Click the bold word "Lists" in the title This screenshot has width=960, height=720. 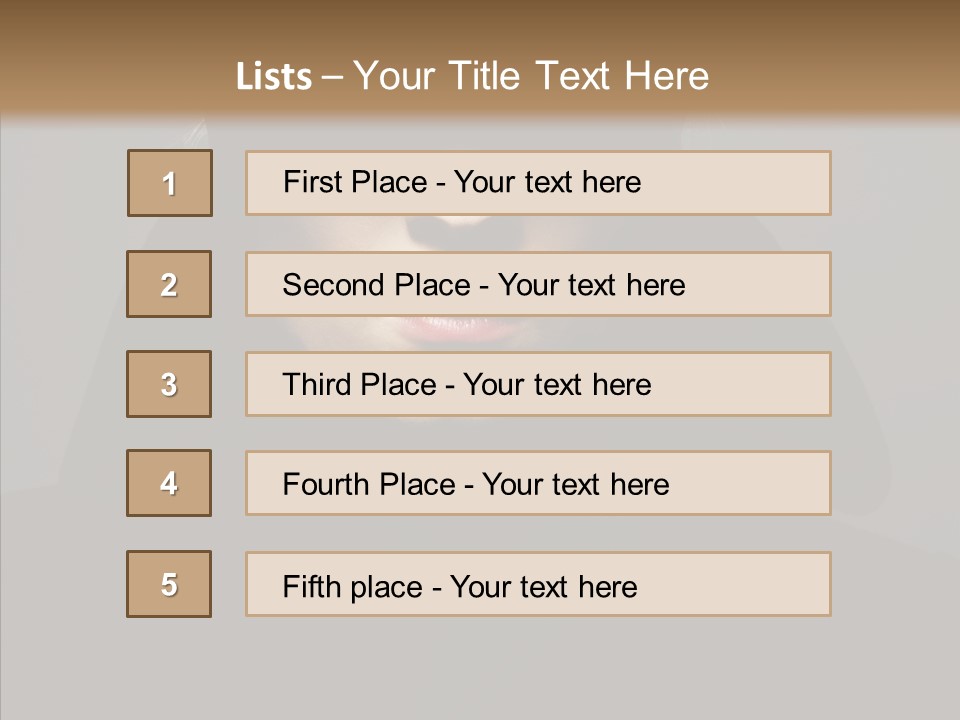pyautogui.click(x=274, y=77)
